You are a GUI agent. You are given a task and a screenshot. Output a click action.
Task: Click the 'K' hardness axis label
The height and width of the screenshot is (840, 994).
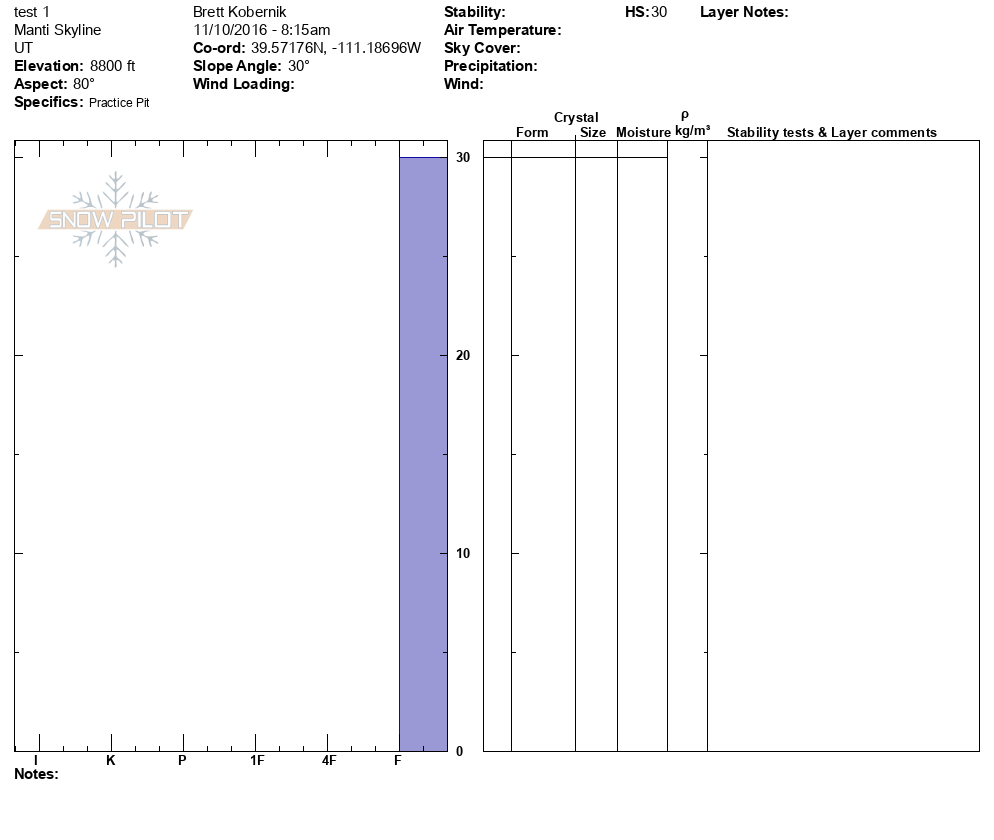click(x=111, y=761)
